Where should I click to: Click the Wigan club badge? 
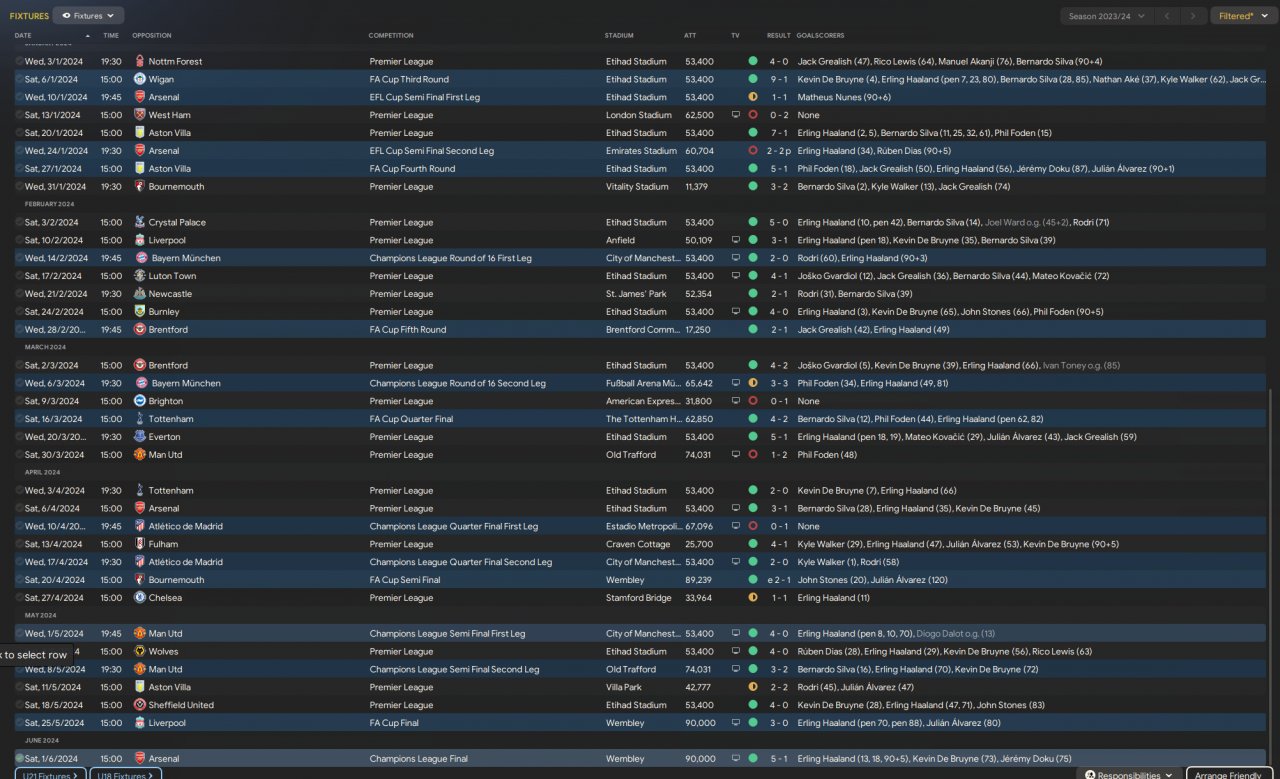pos(139,79)
